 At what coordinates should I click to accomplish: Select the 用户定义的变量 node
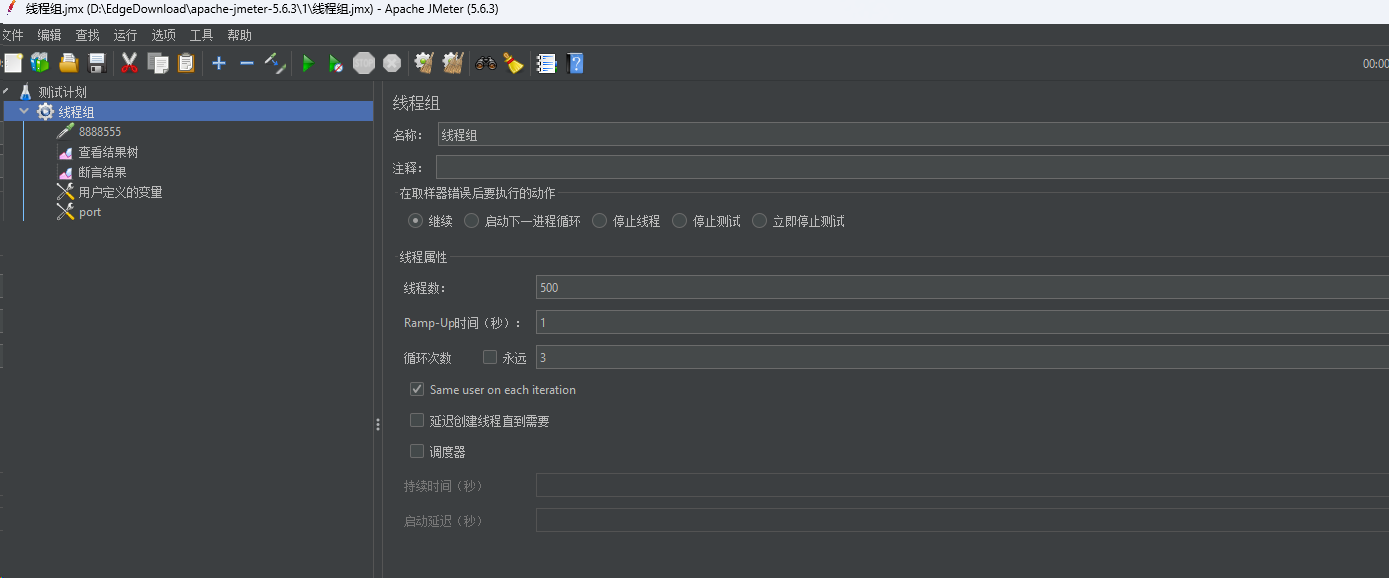click(120, 192)
